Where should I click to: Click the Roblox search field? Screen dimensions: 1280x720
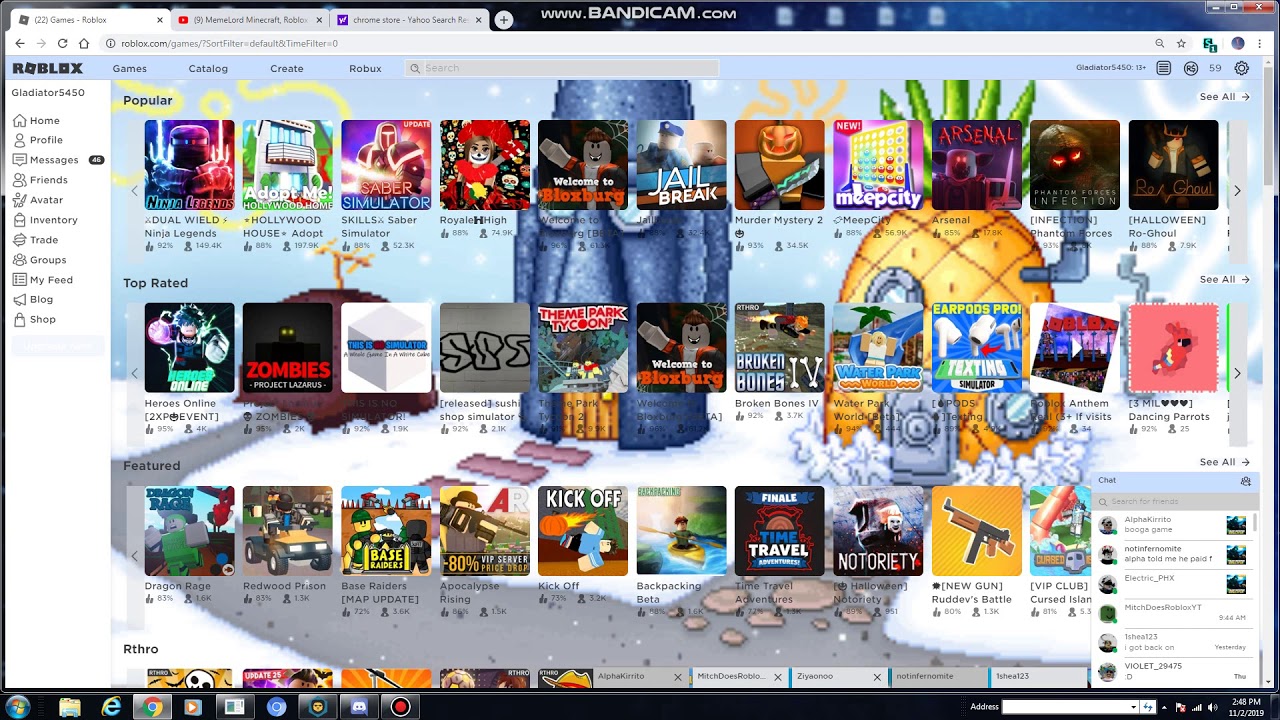click(x=563, y=68)
